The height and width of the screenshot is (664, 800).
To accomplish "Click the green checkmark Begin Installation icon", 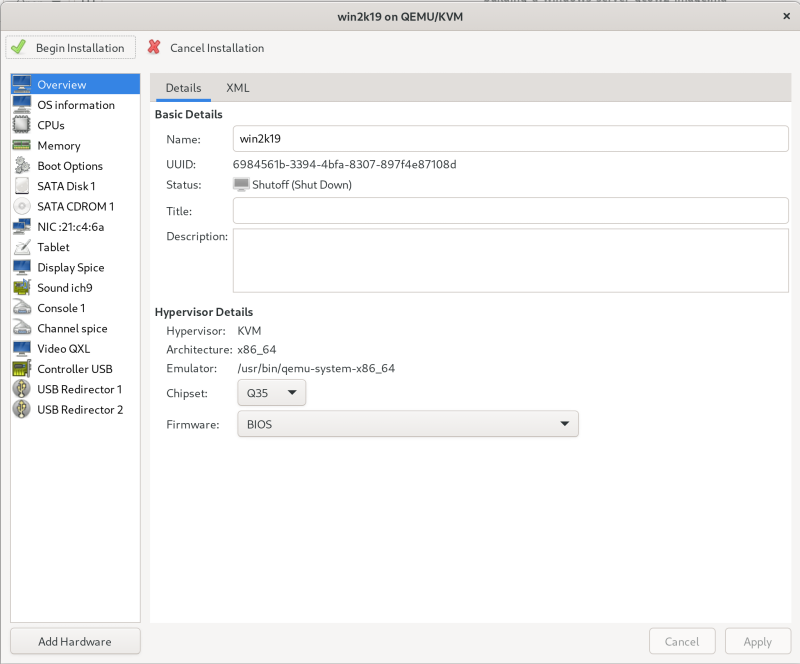I will 18,47.
